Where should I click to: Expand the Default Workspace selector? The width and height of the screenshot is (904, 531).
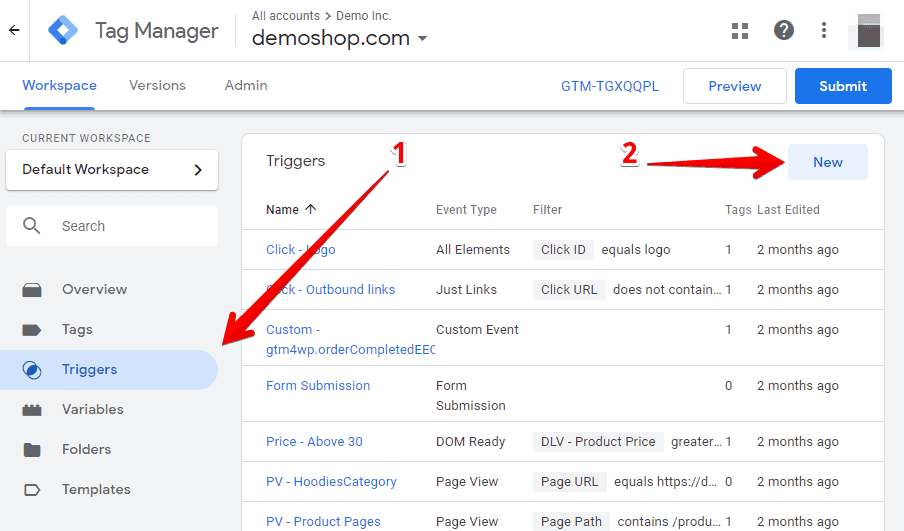pyautogui.click(x=112, y=170)
